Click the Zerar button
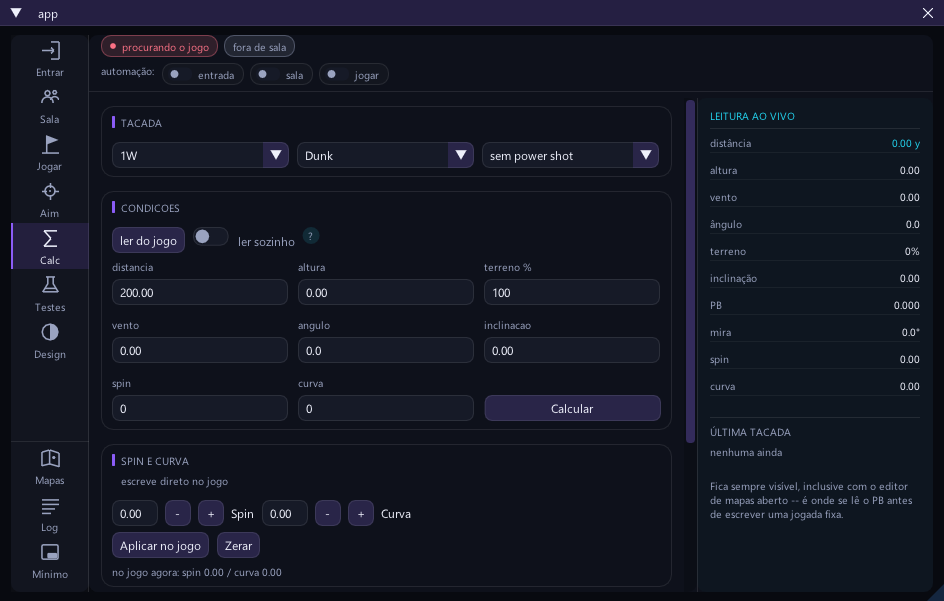The image size is (944, 601). coord(238,546)
